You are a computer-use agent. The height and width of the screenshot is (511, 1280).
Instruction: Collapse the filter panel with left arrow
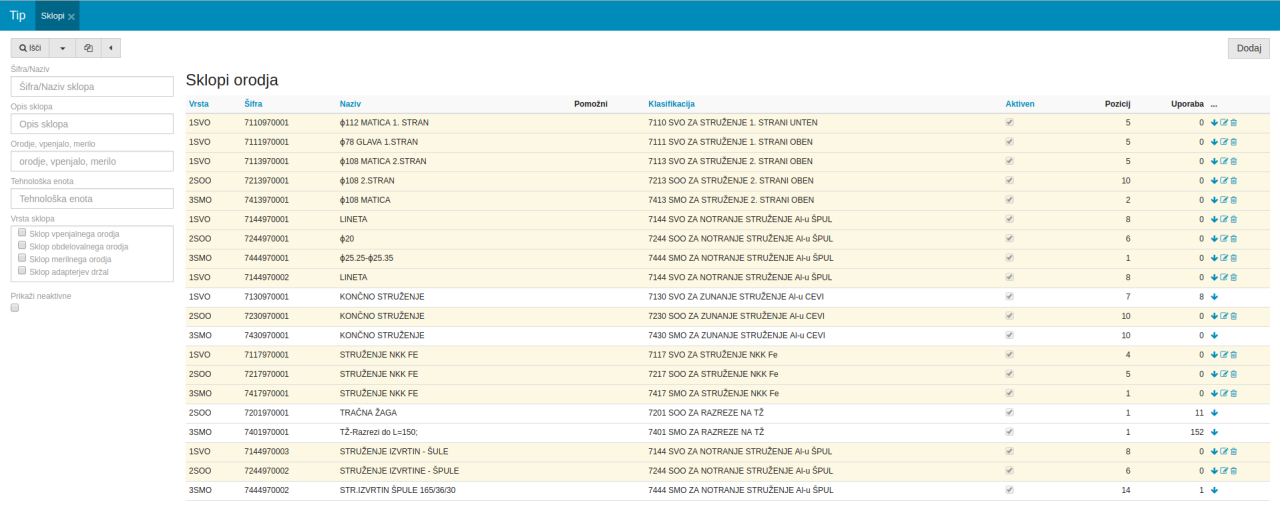(x=110, y=47)
